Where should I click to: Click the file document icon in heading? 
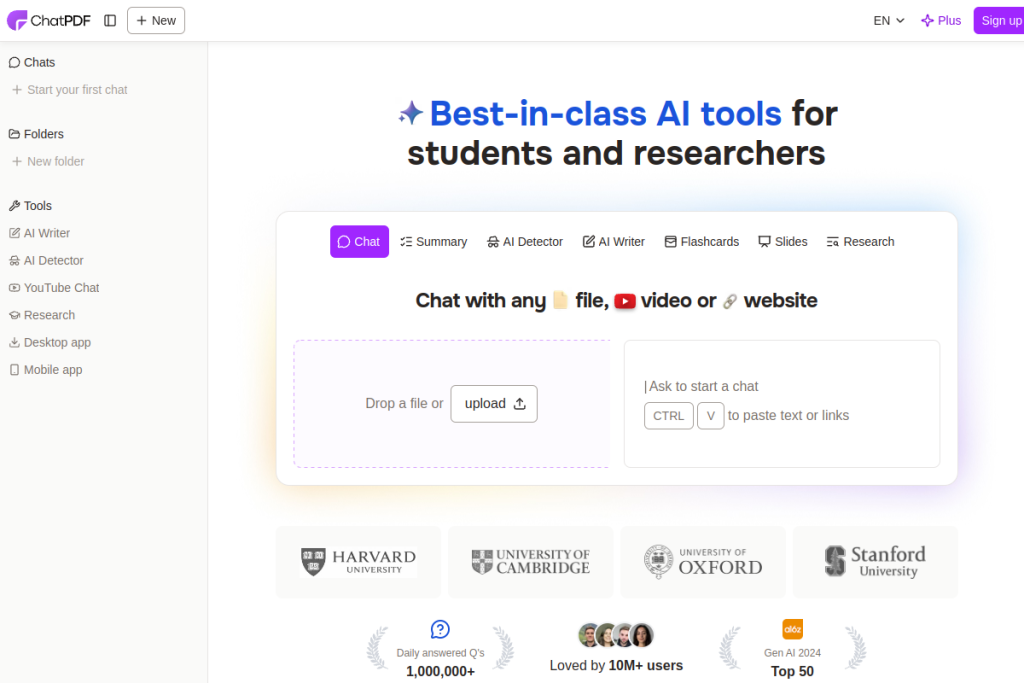coord(560,300)
